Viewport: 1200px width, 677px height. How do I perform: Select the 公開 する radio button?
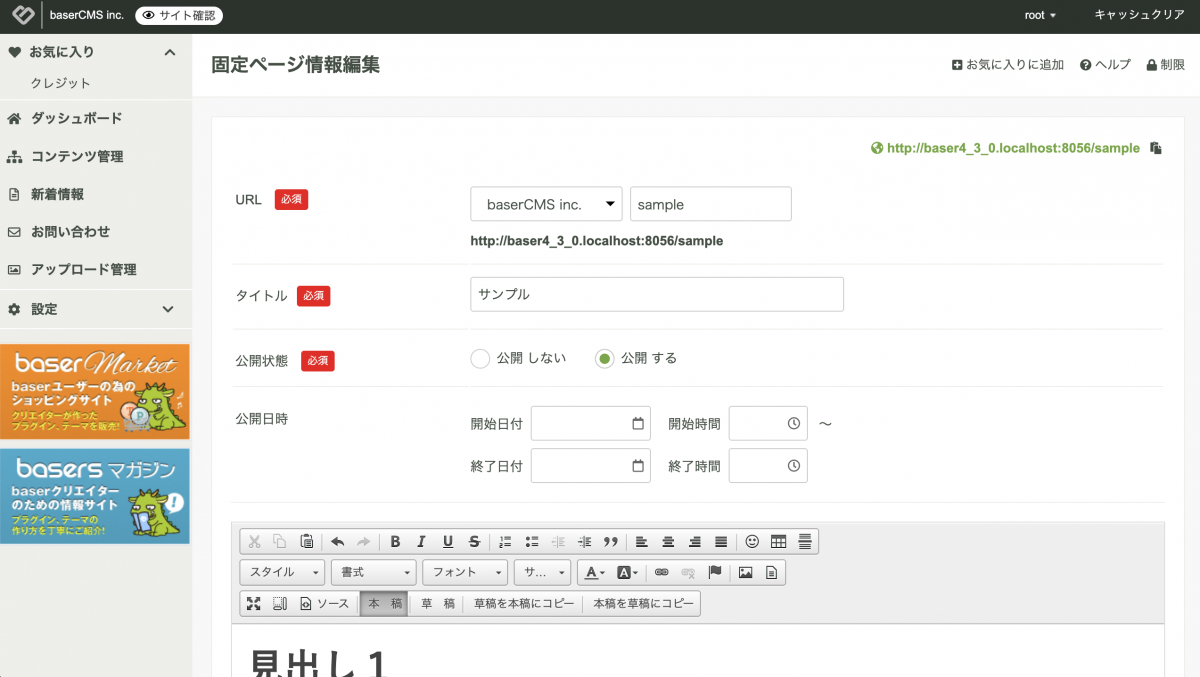(x=604, y=359)
